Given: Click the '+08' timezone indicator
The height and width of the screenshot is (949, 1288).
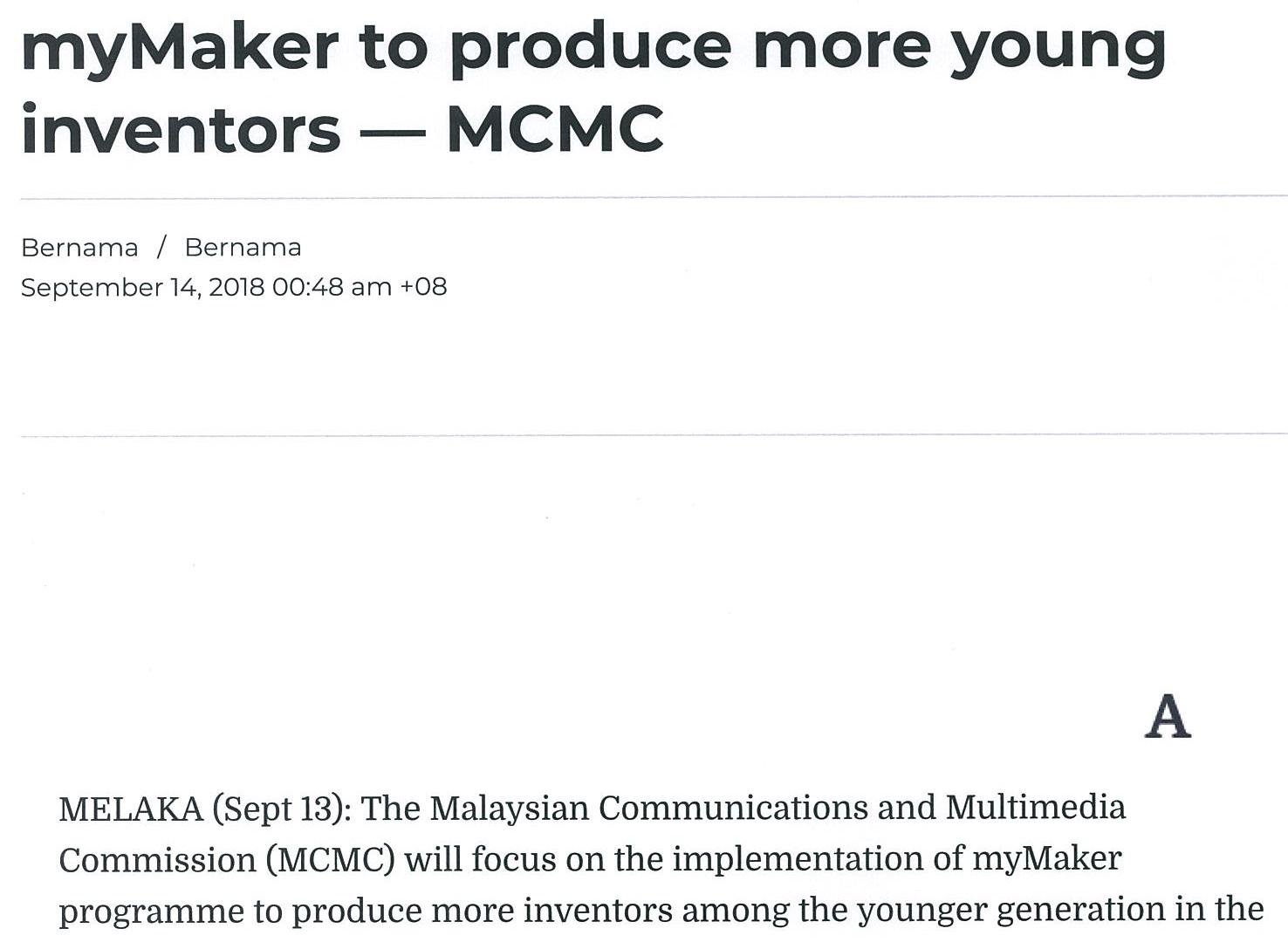Looking at the screenshot, I should click(423, 287).
